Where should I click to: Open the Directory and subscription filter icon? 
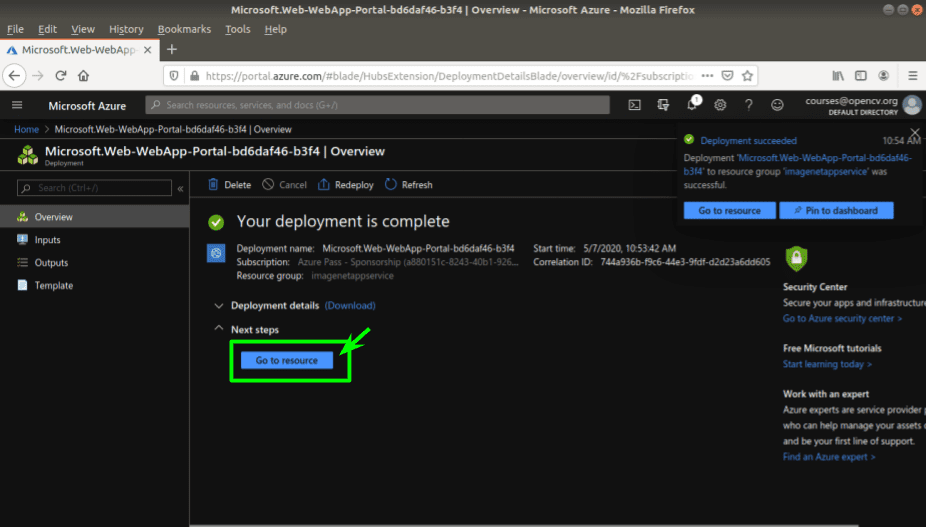point(663,105)
